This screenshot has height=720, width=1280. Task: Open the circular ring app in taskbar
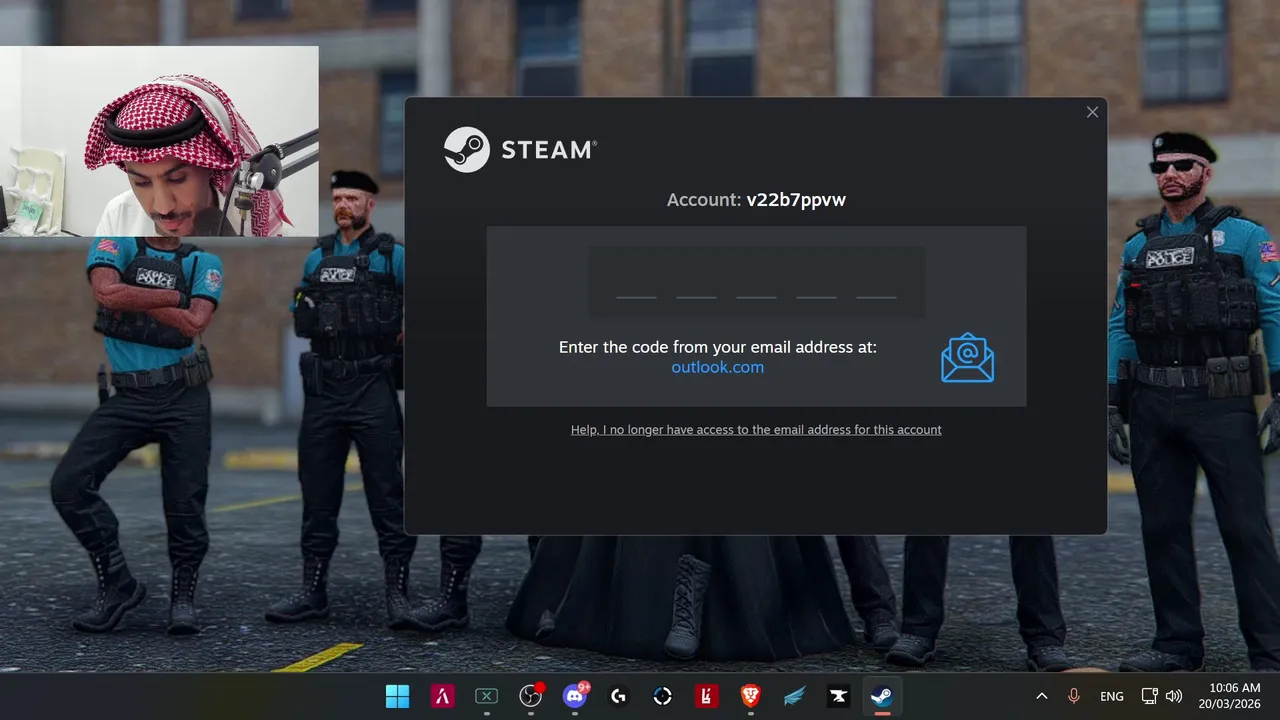coord(663,696)
